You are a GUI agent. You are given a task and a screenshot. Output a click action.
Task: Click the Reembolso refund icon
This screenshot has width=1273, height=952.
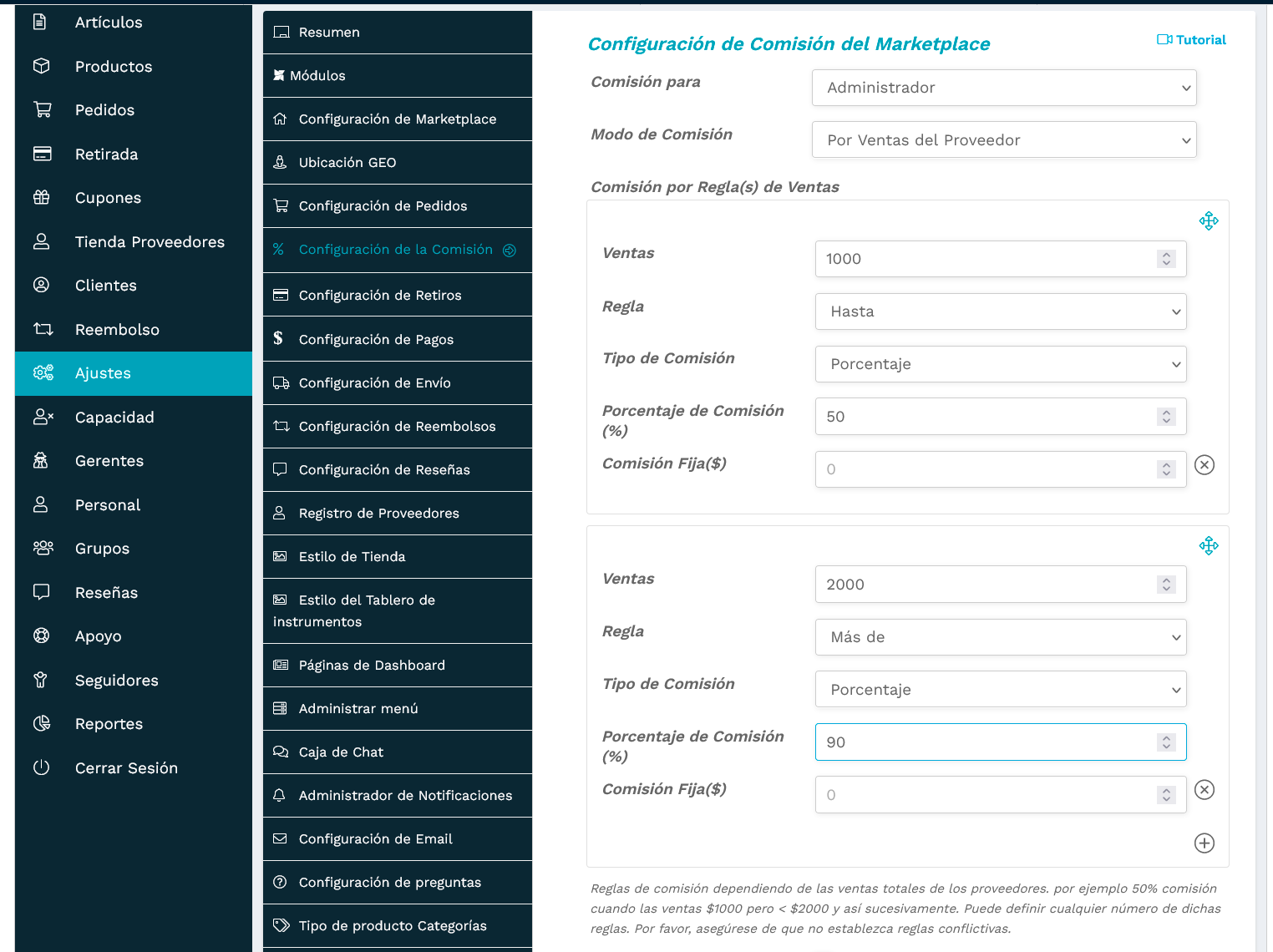click(x=42, y=329)
